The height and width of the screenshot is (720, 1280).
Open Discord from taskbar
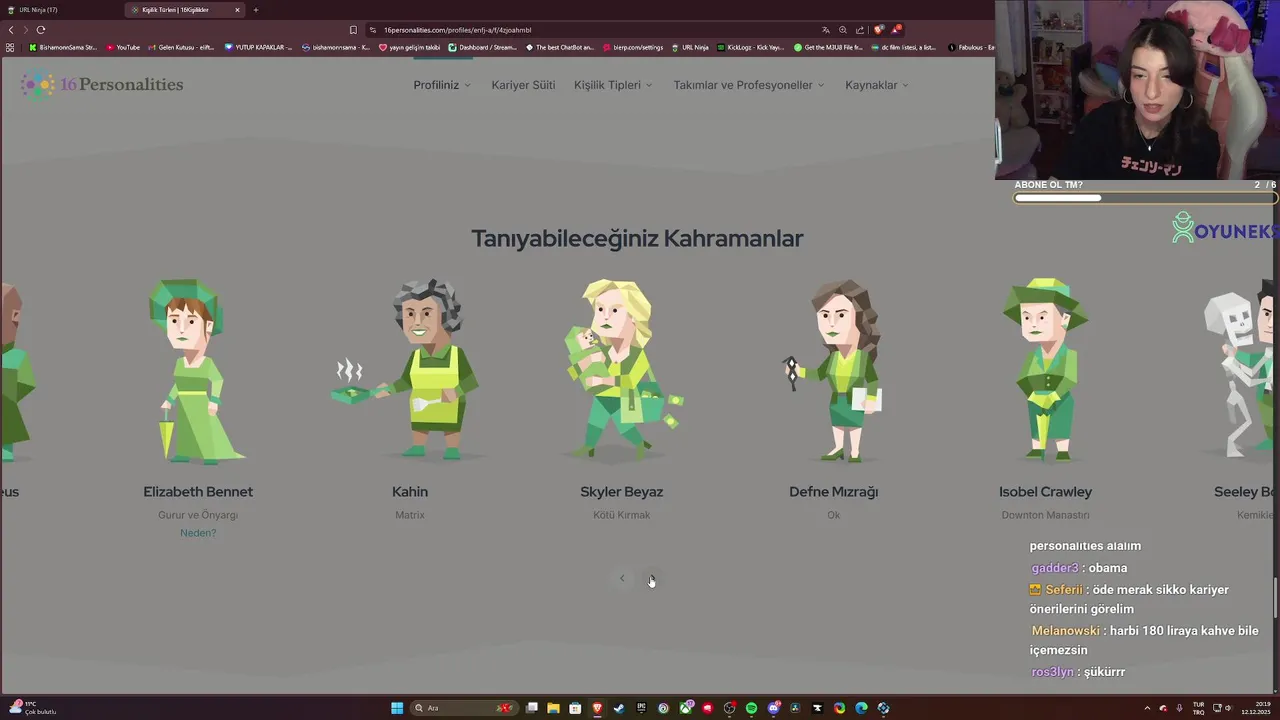[773, 708]
